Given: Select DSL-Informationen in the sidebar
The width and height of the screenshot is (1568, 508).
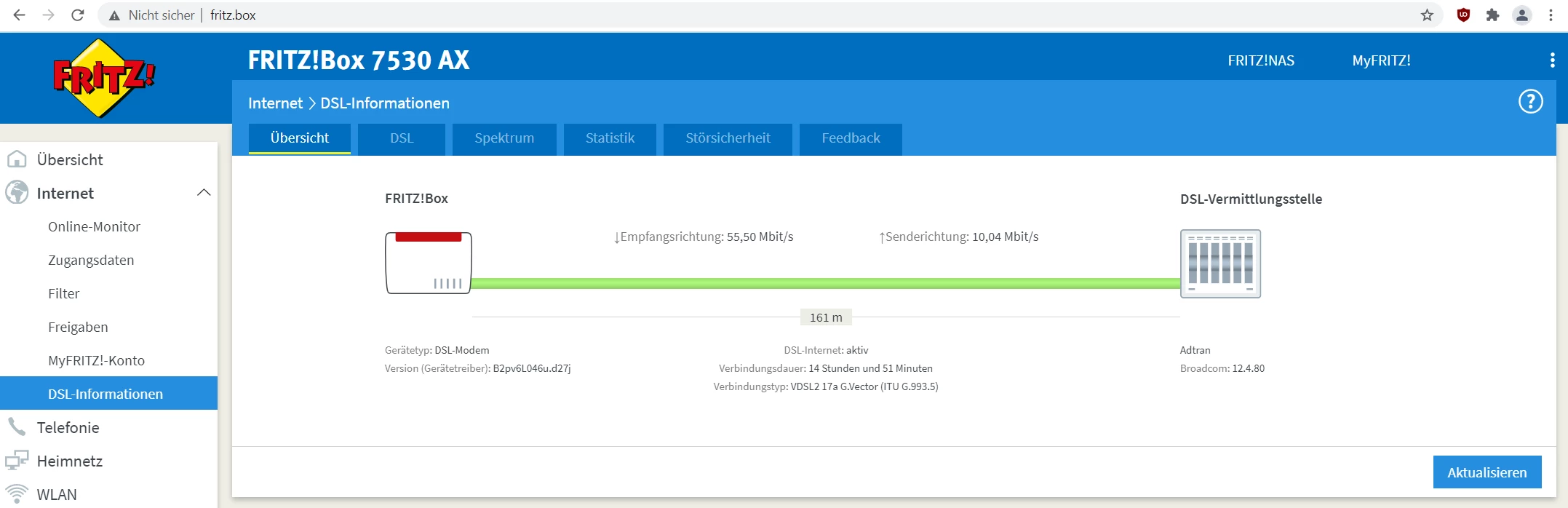Looking at the screenshot, I should (109, 393).
